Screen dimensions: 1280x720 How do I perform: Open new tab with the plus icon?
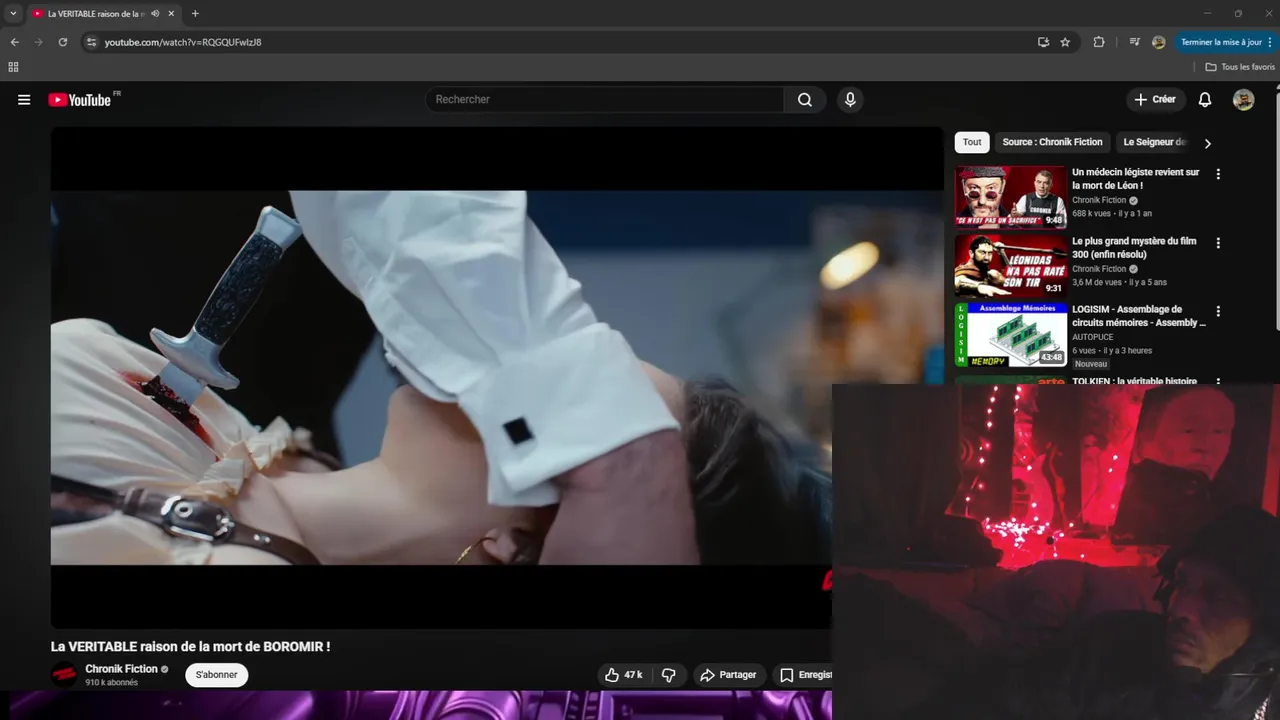pyautogui.click(x=195, y=14)
